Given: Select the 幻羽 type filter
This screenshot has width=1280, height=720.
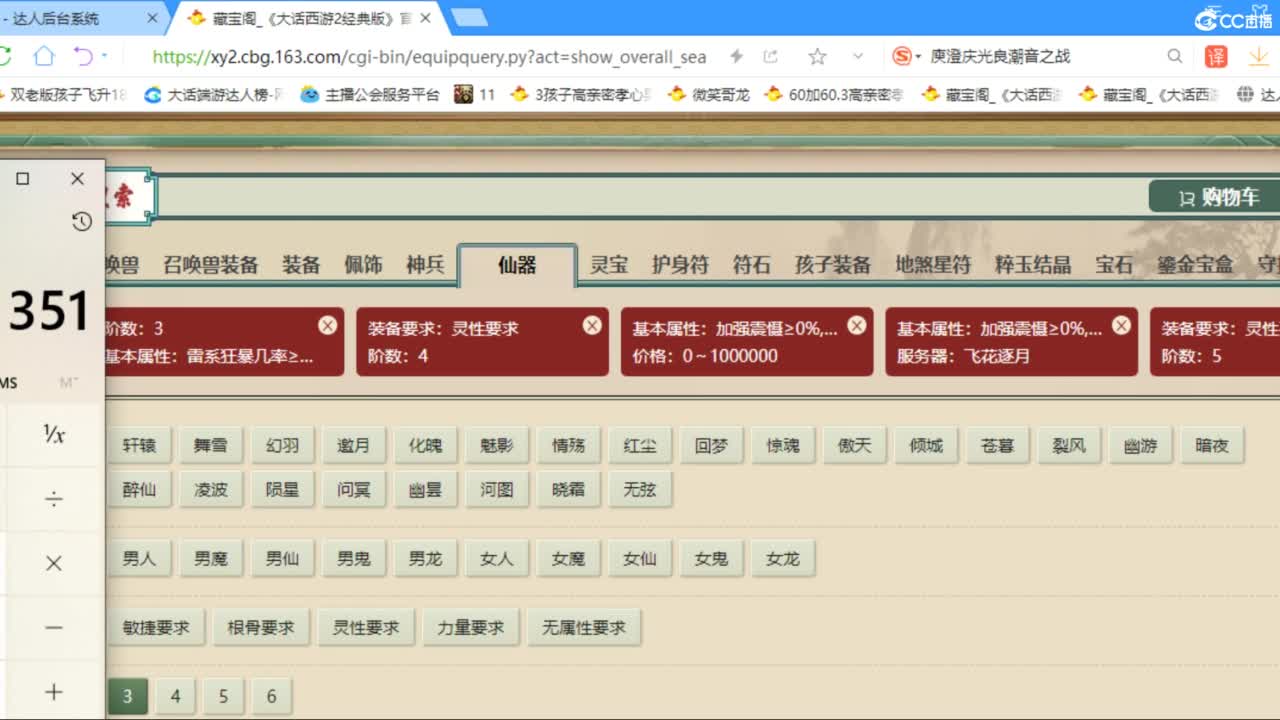Looking at the screenshot, I should 282,445.
